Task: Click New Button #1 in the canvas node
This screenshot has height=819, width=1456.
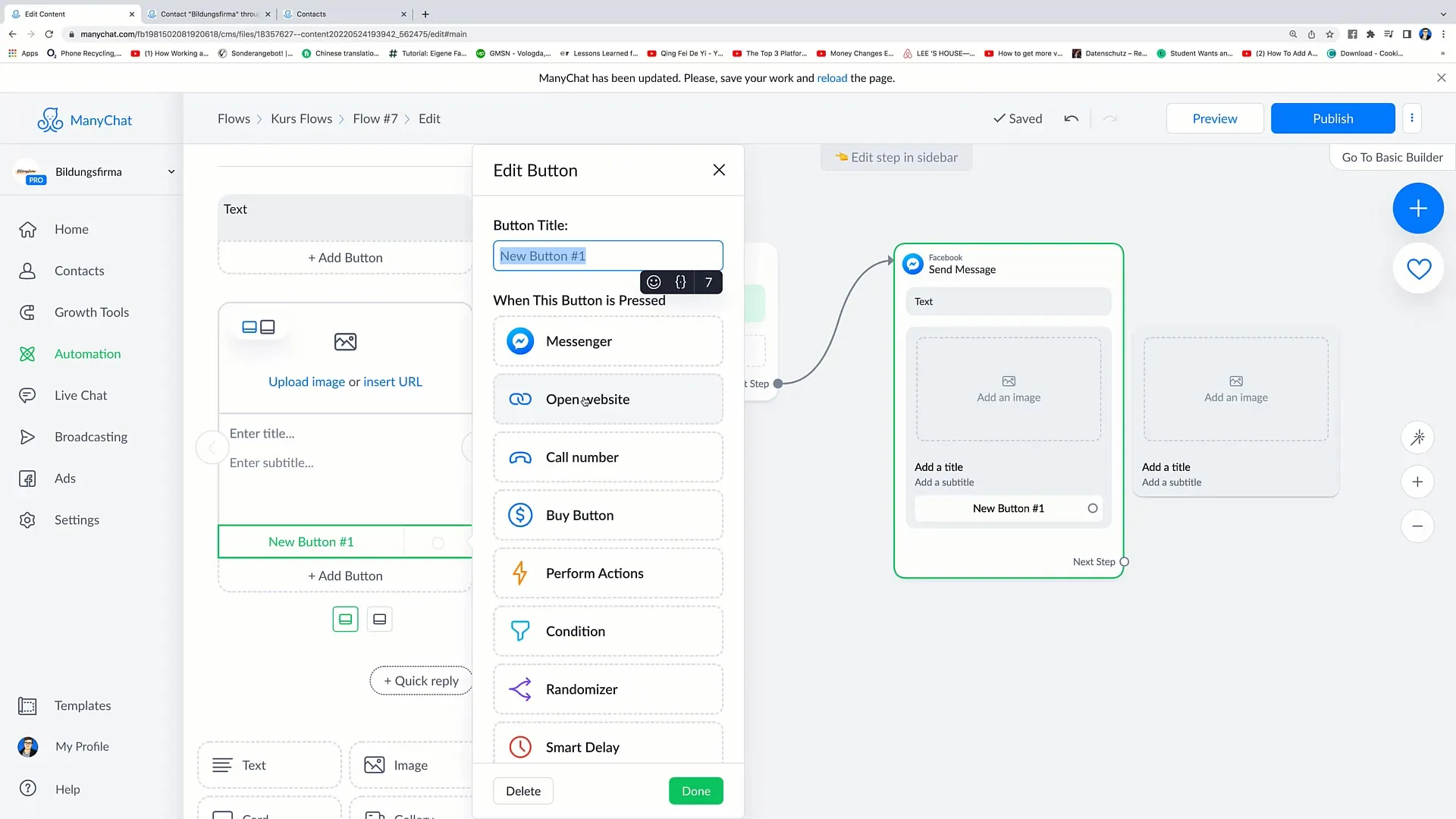Action: click(1008, 509)
